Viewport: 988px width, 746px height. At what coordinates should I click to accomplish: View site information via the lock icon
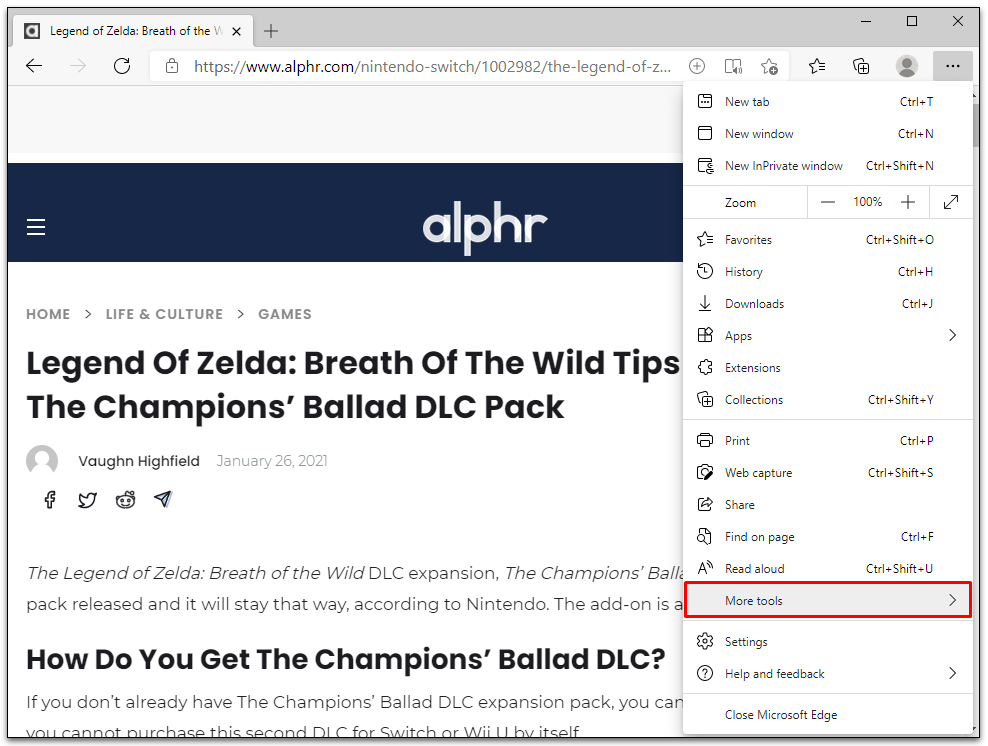172,66
